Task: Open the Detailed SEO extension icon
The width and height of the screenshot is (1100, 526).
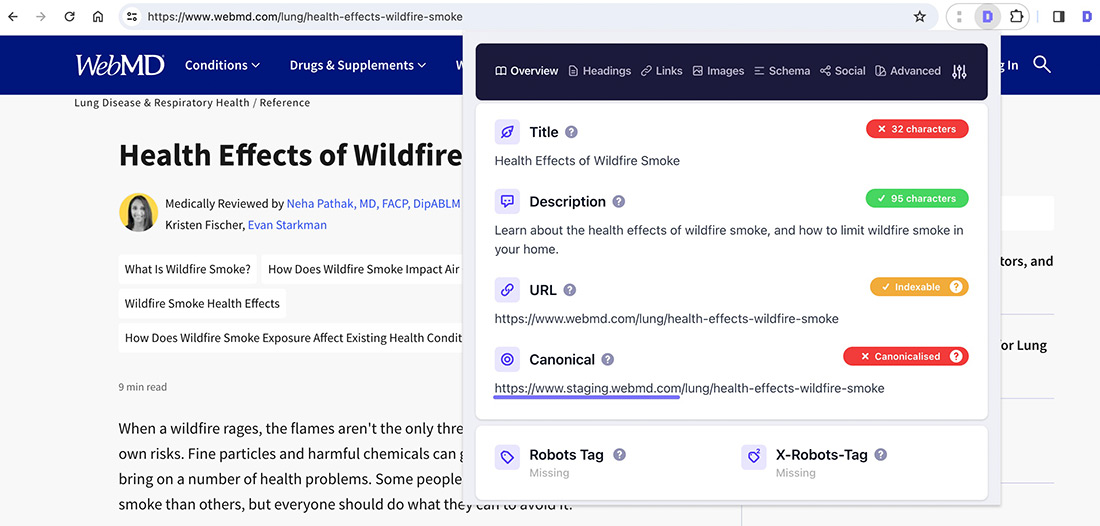Action: [988, 17]
